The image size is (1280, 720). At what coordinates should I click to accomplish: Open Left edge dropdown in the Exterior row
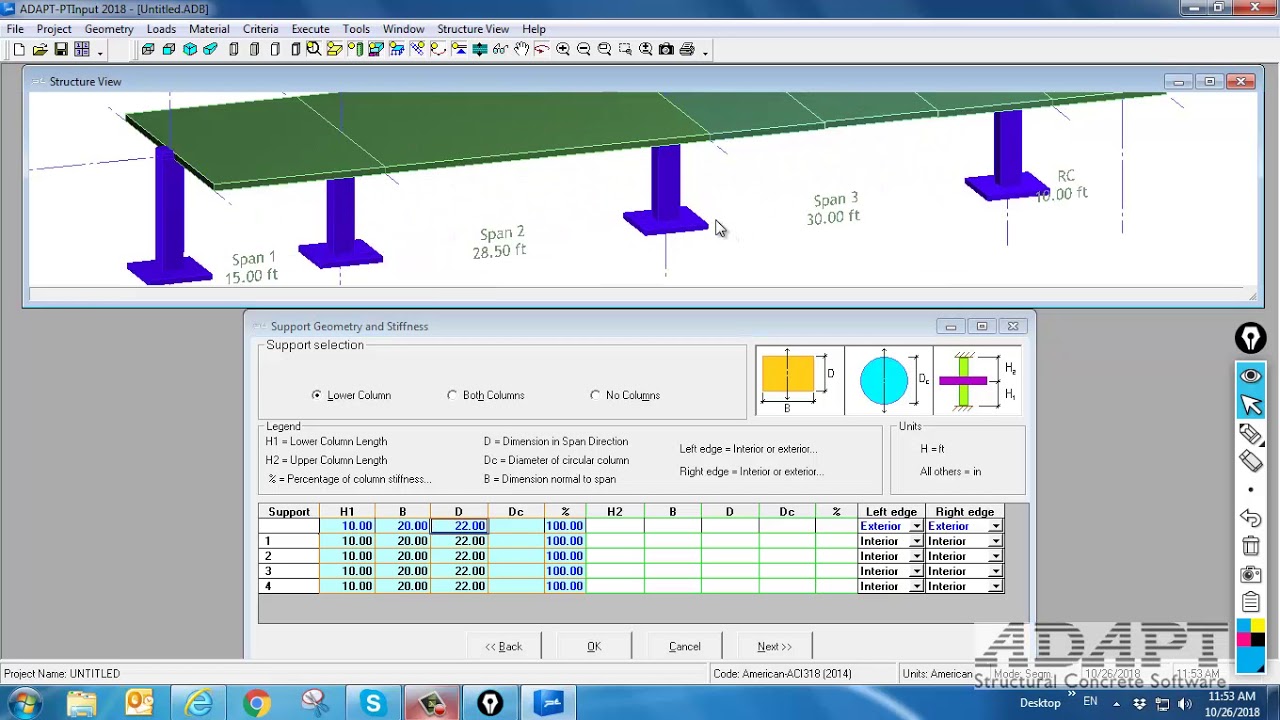tap(916, 526)
